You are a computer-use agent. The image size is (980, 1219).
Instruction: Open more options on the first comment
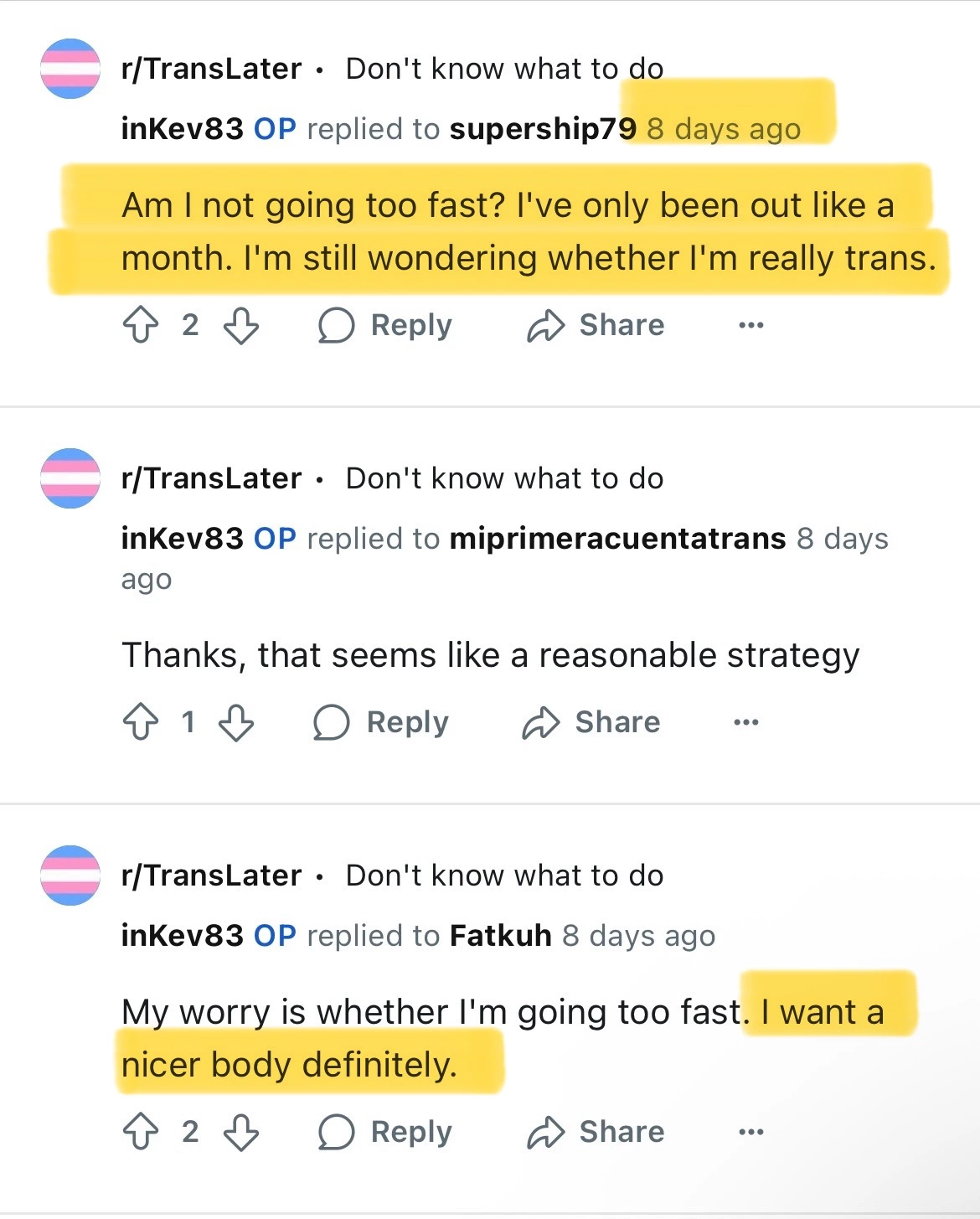pos(751,325)
